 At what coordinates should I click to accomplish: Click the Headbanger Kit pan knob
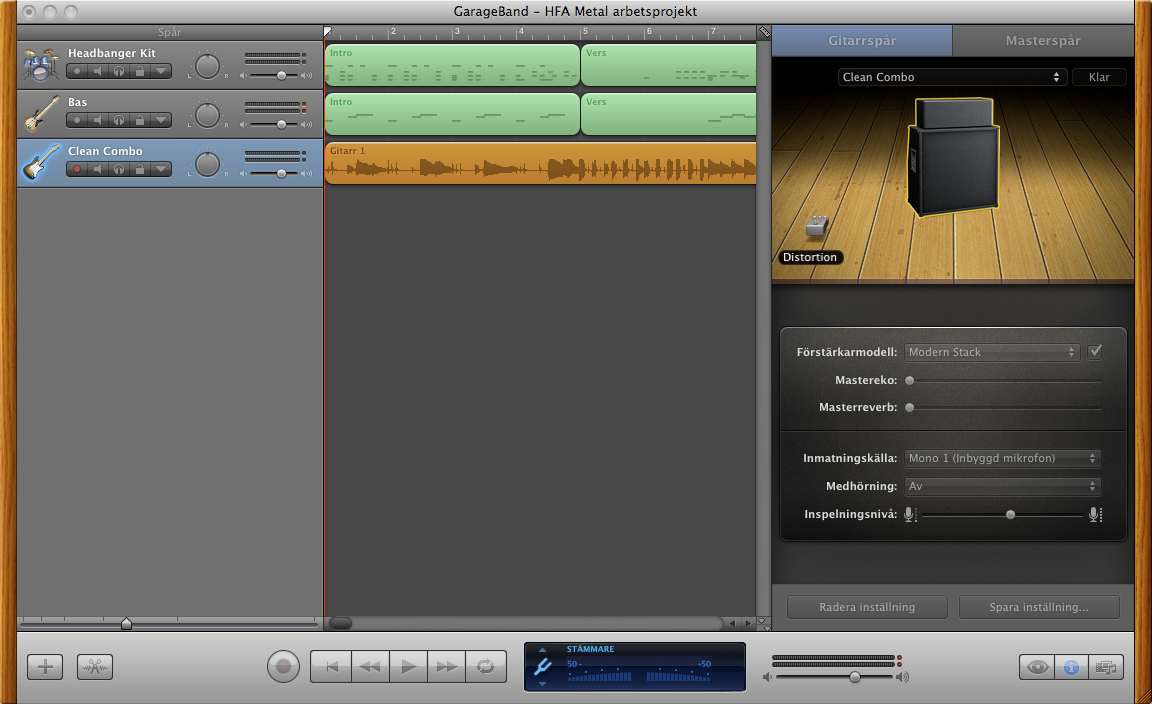tap(207, 66)
